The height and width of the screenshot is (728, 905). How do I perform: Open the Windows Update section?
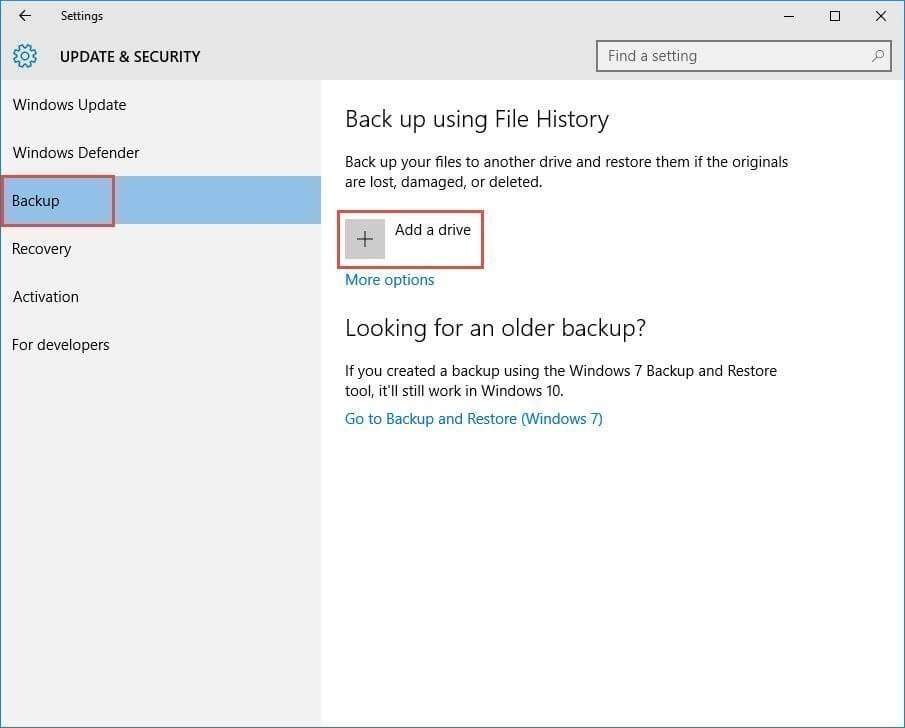[69, 105]
